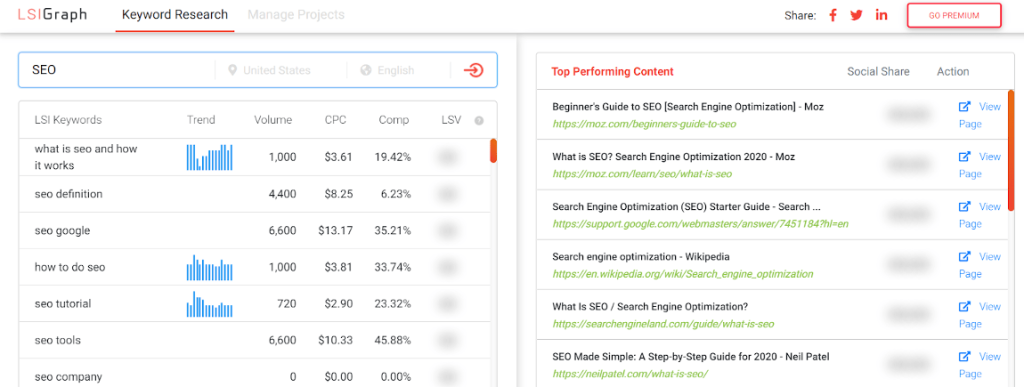The height and width of the screenshot is (387, 1024).
Task: Sort by Comp column header
Action: pos(394,120)
